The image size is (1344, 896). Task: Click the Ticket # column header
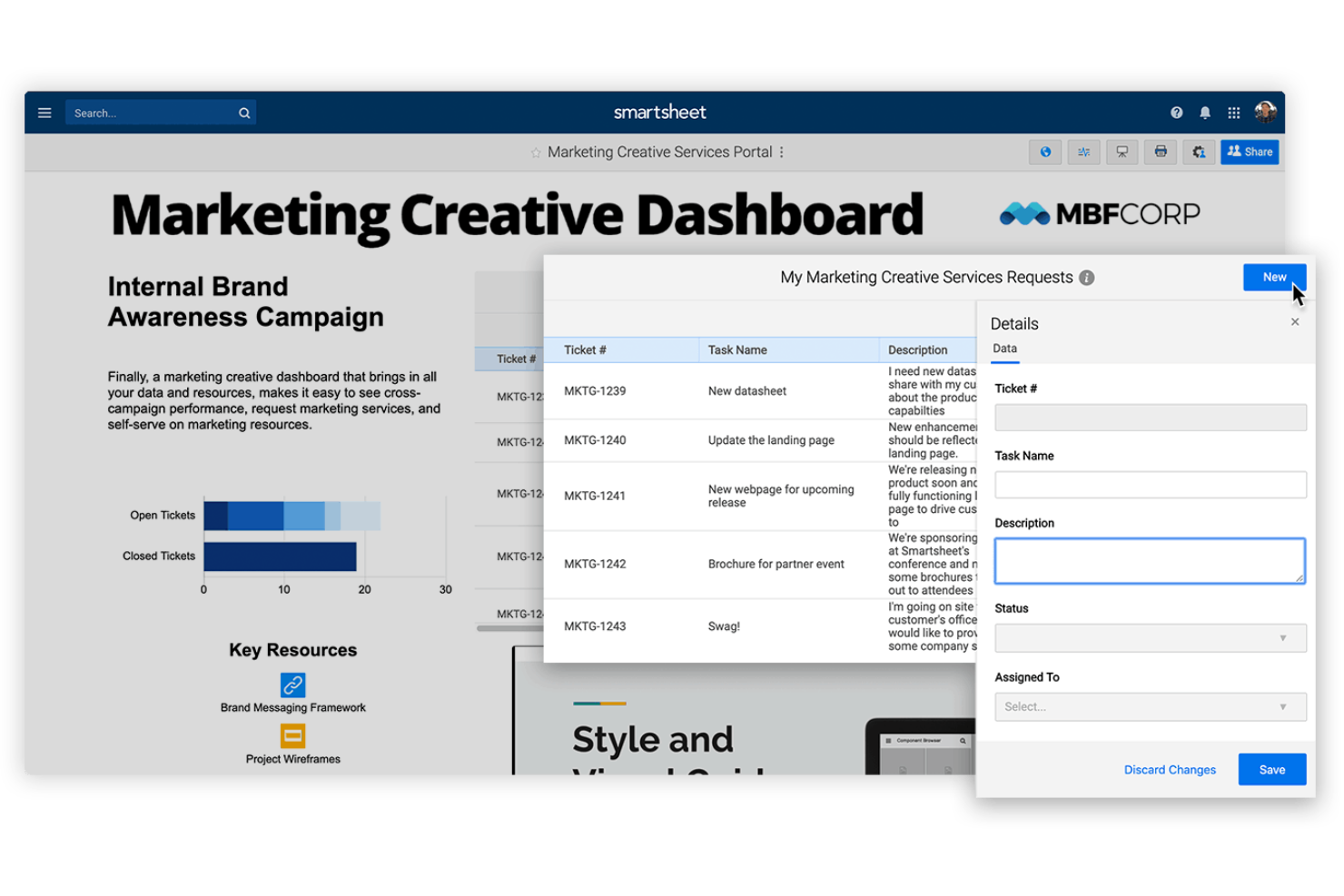[x=621, y=350]
